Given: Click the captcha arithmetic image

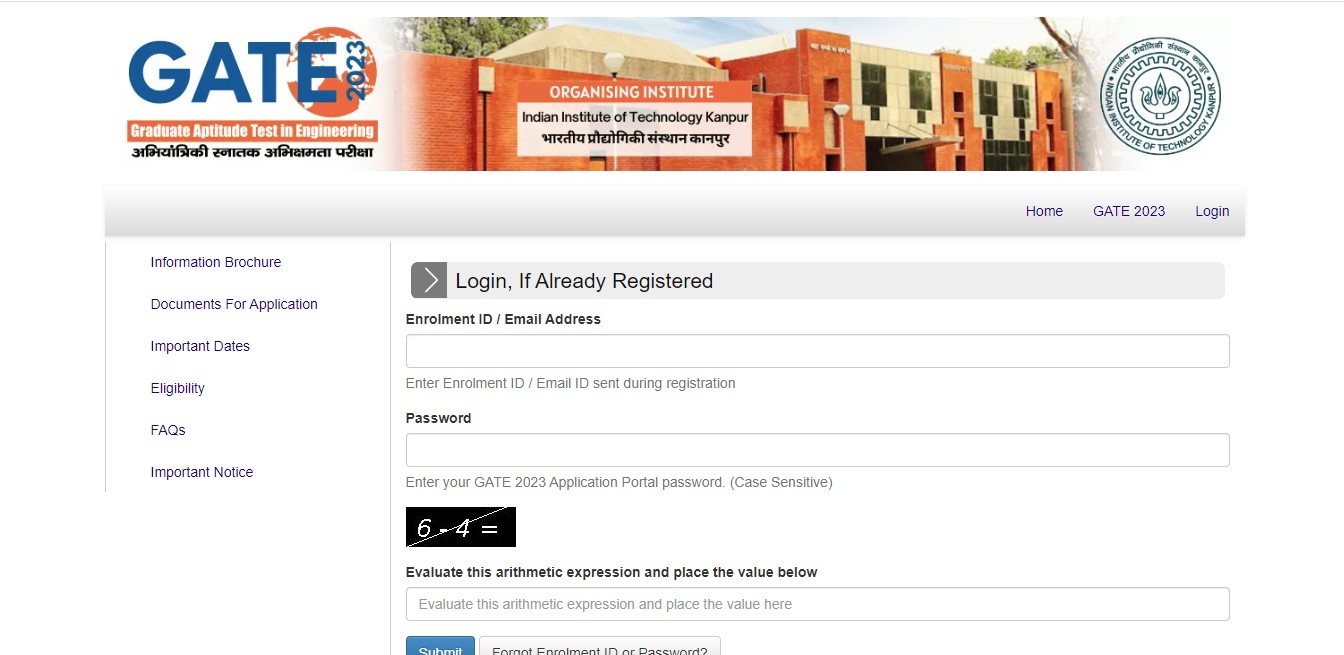Looking at the screenshot, I should (x=461, y=527).
